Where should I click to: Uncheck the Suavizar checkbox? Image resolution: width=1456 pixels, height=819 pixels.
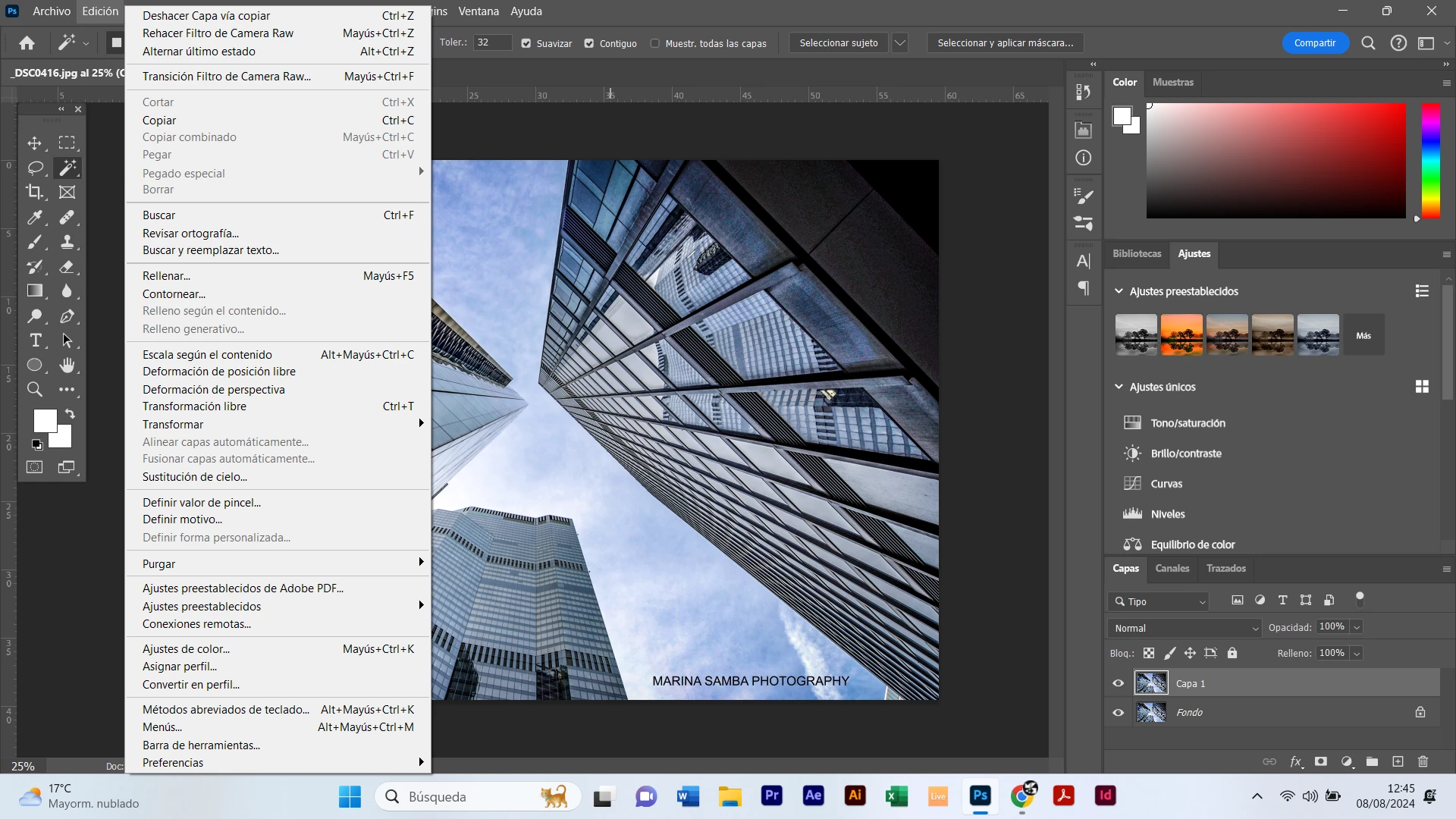[x=526, y=43]
